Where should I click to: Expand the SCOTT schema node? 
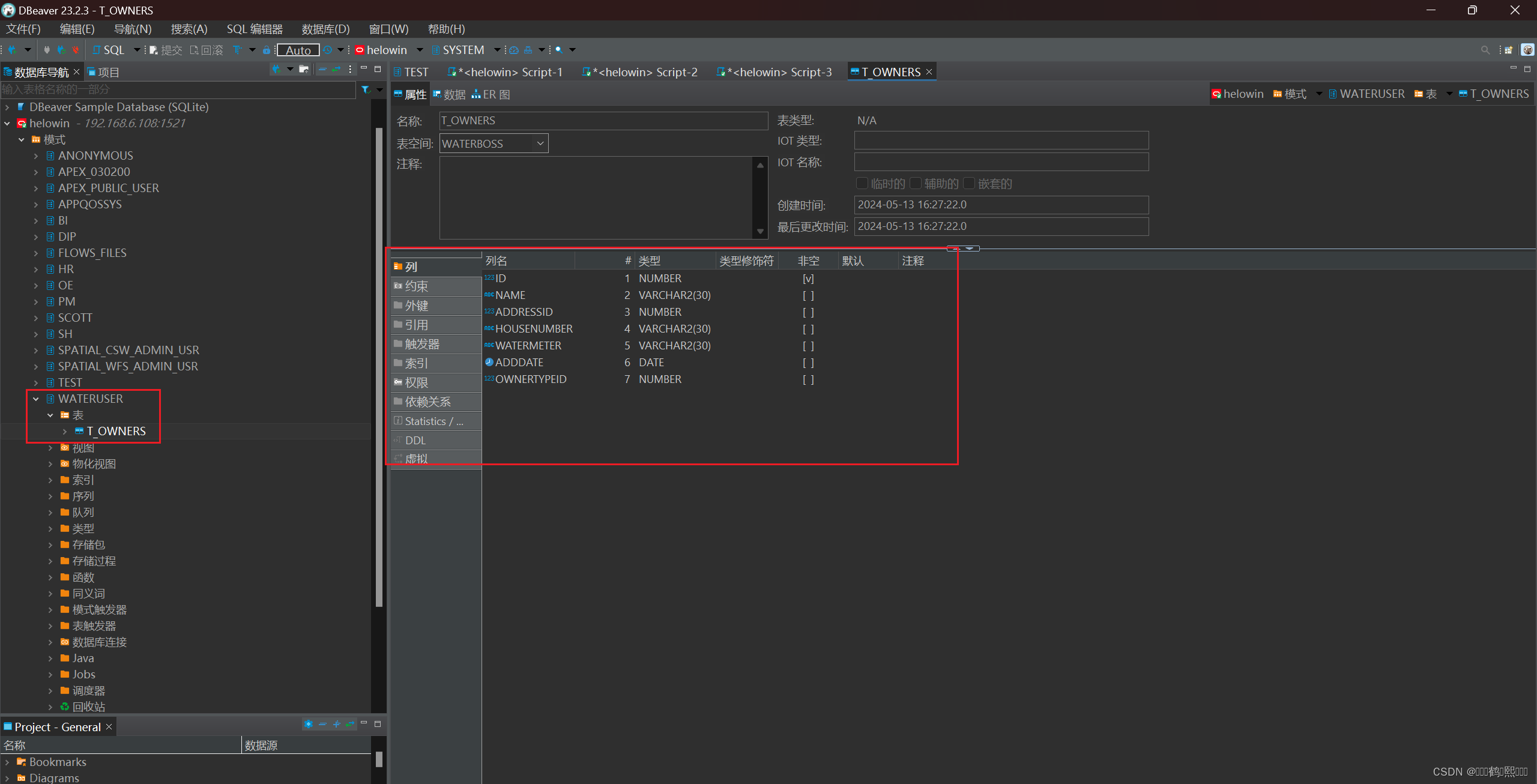click(36, 318)
